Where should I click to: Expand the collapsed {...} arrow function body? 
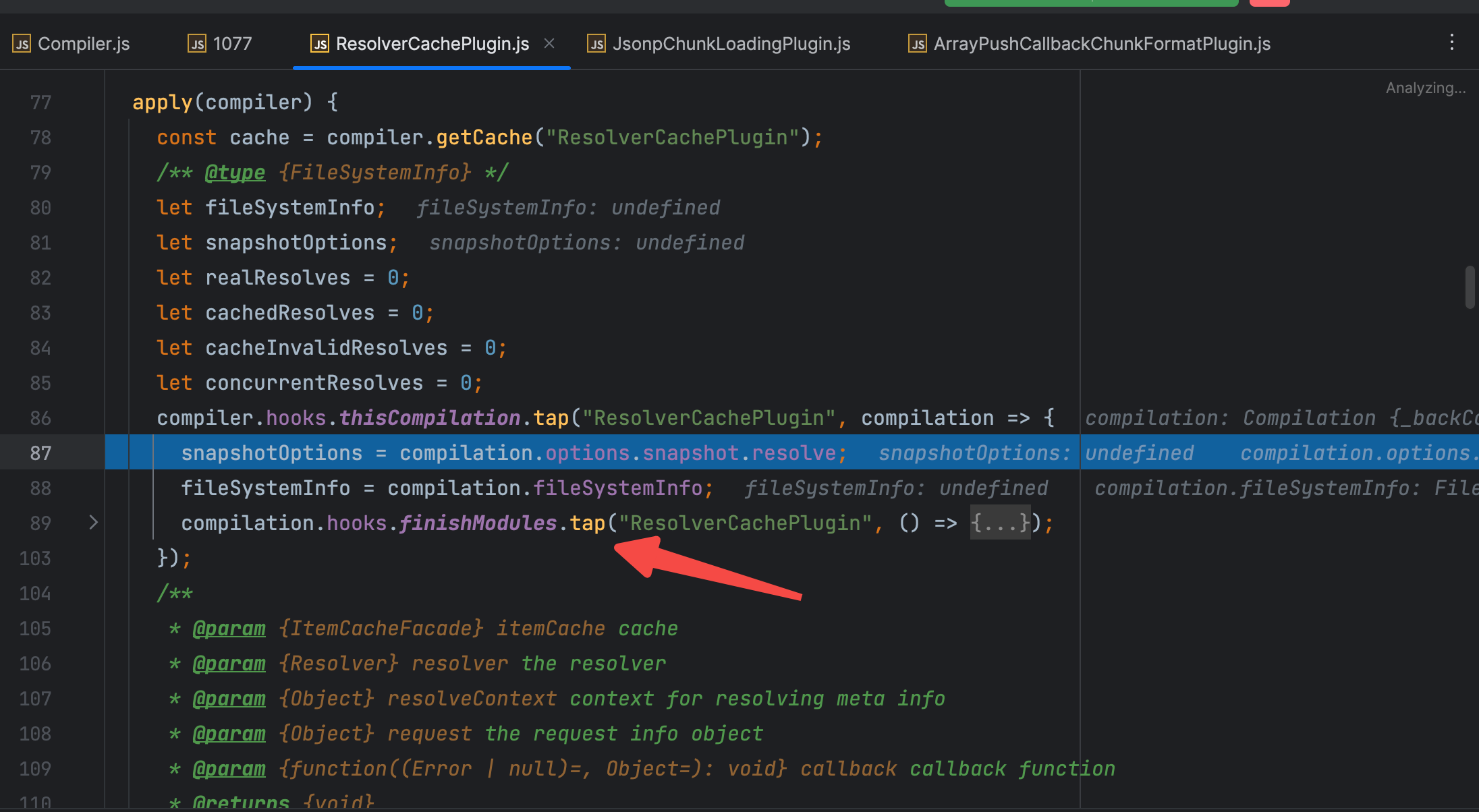coord(1000,523)
